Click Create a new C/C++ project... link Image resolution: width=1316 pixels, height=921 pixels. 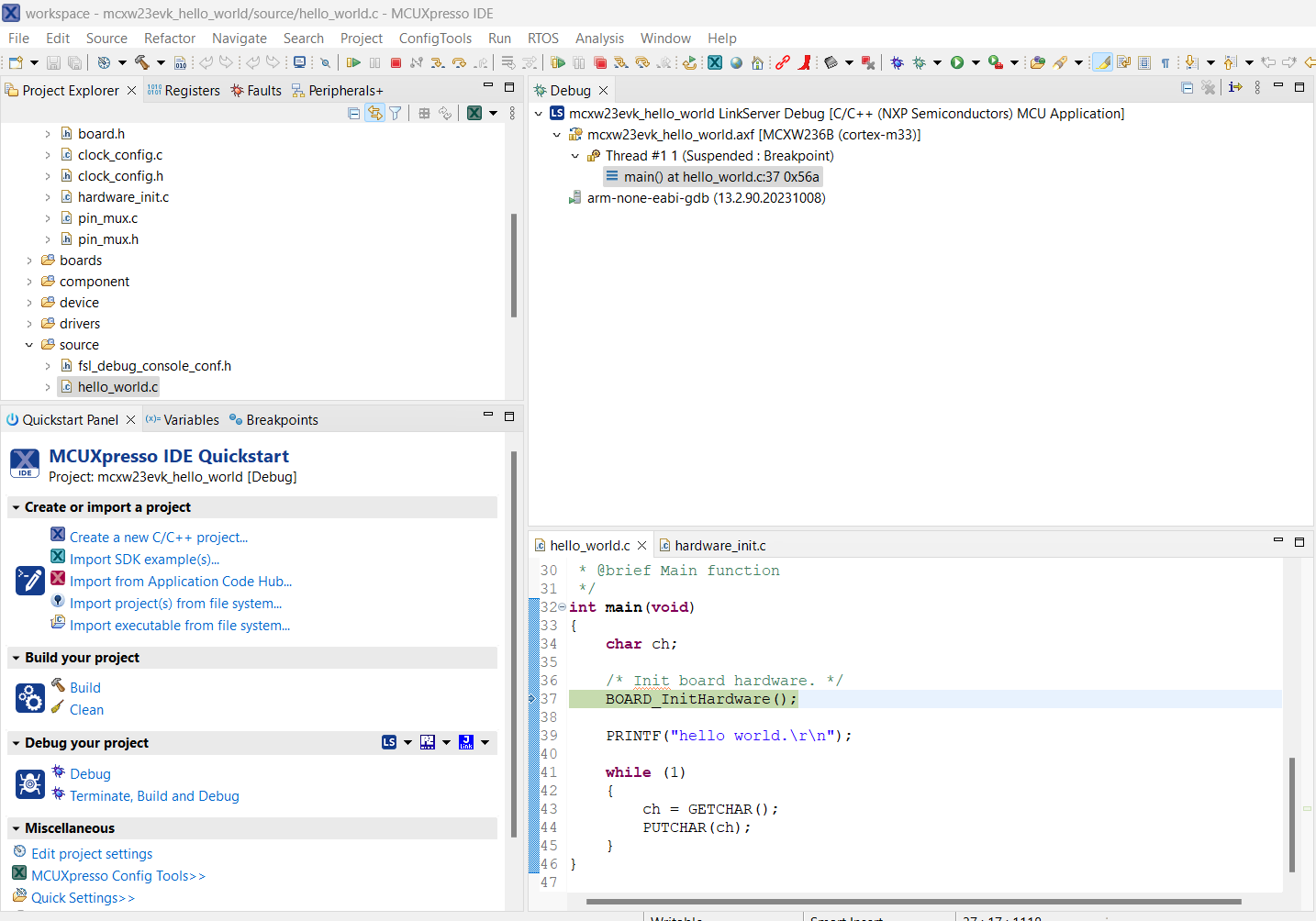(159, 538)
